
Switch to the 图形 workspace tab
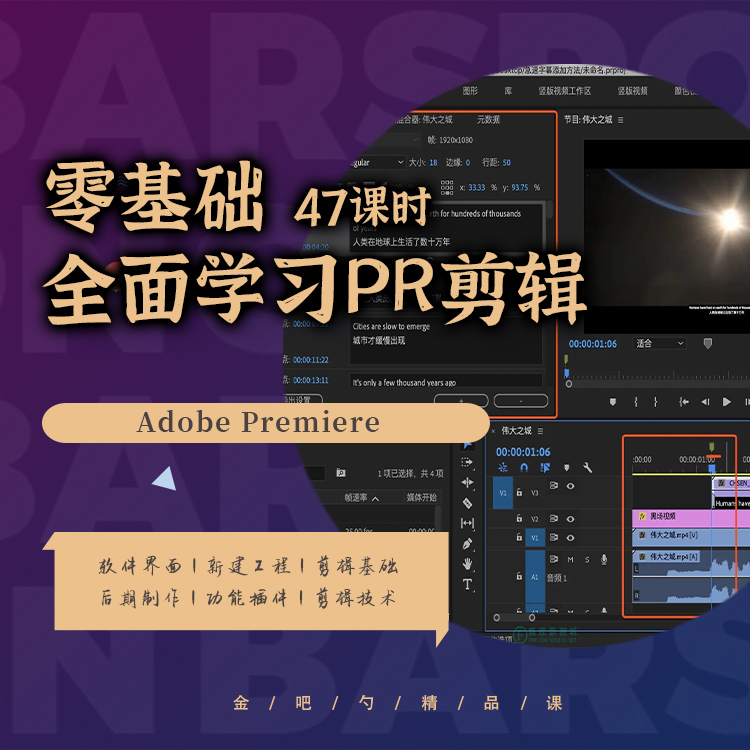[470, 91]
